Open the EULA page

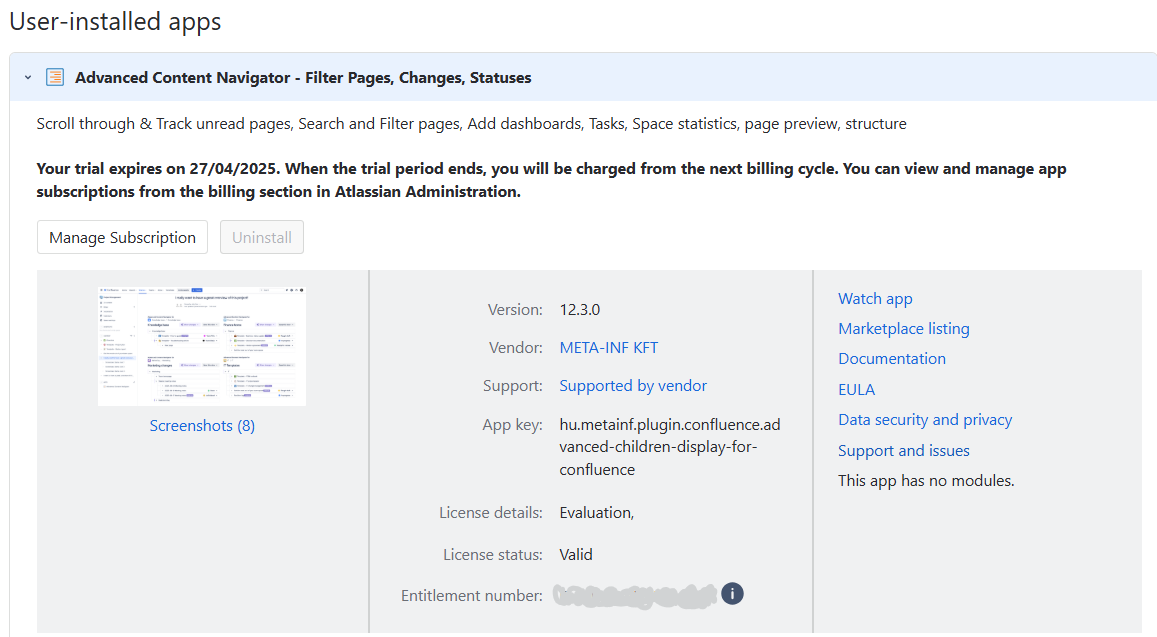coord(856,389)
